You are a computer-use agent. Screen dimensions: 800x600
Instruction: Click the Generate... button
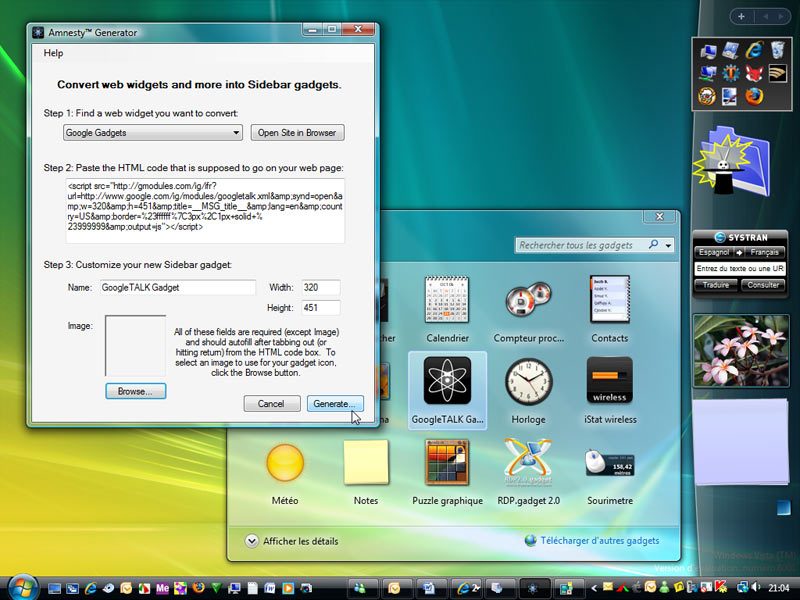coord(334,404)
